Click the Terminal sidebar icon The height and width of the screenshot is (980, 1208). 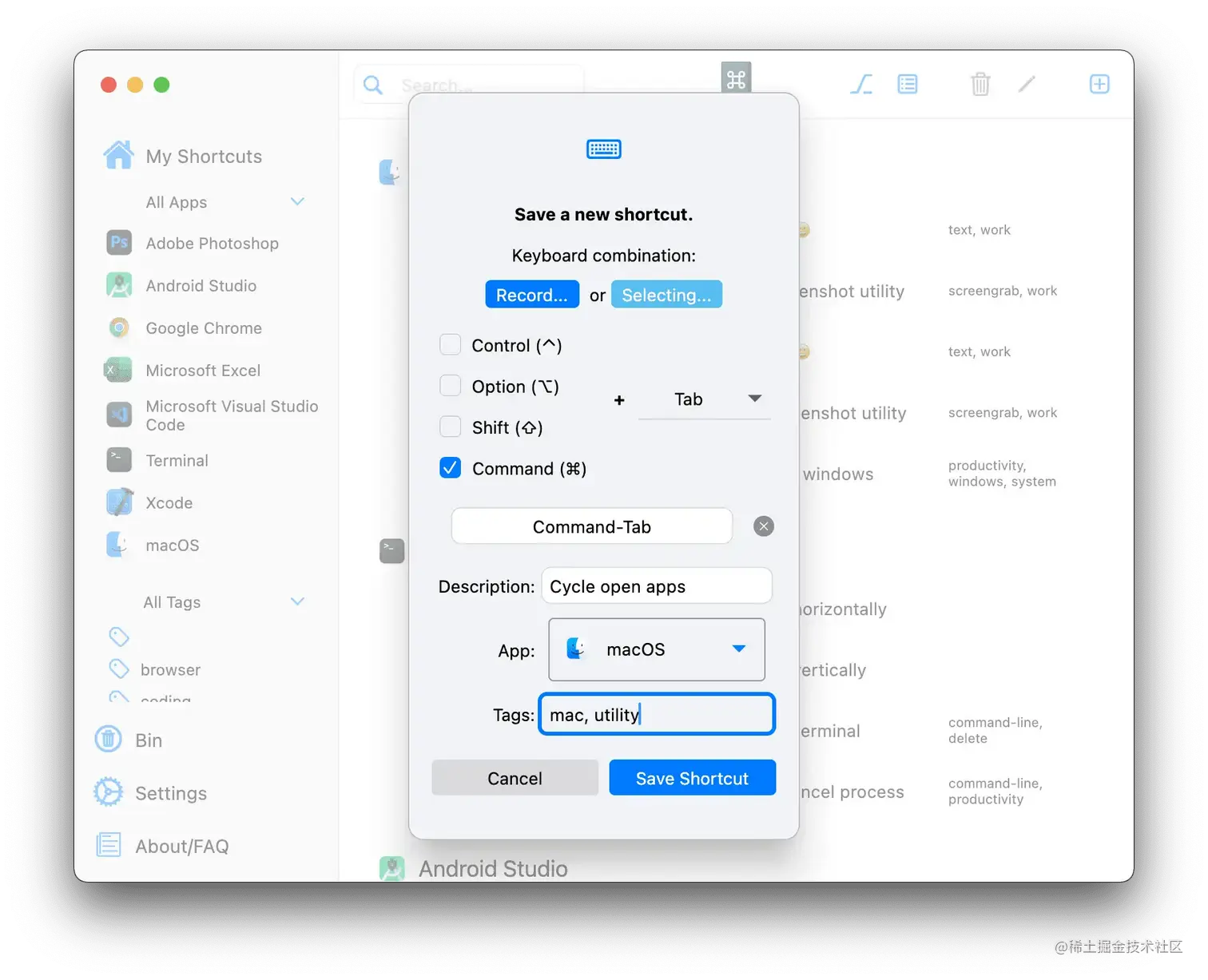(x=119, y=460)
